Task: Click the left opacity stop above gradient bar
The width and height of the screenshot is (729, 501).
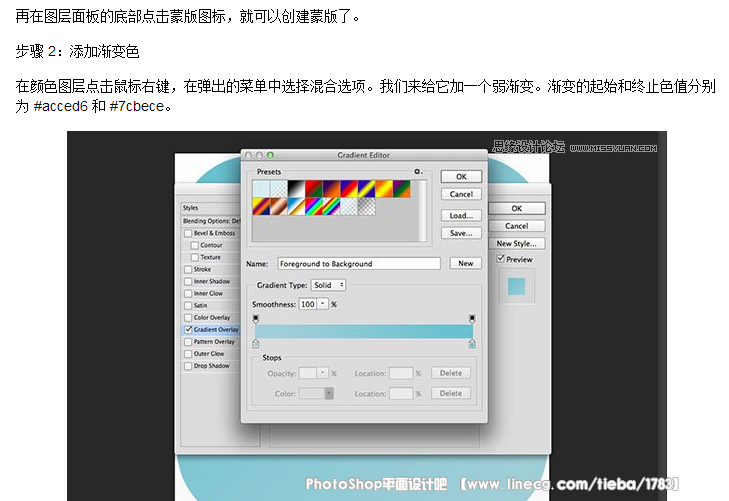Action: coord(256,319)
